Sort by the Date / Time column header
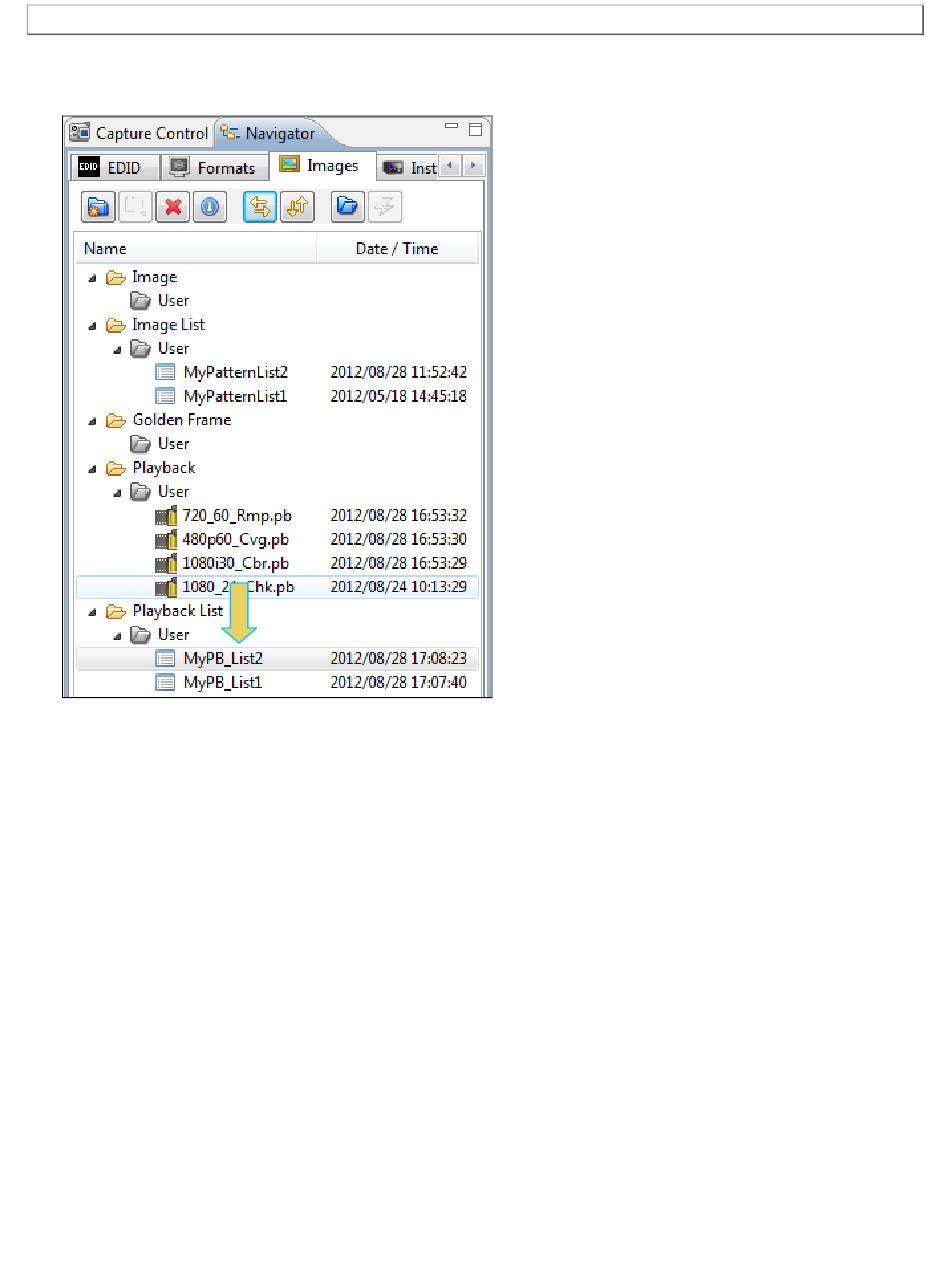 pyautogui.click(x=397, y=248)
